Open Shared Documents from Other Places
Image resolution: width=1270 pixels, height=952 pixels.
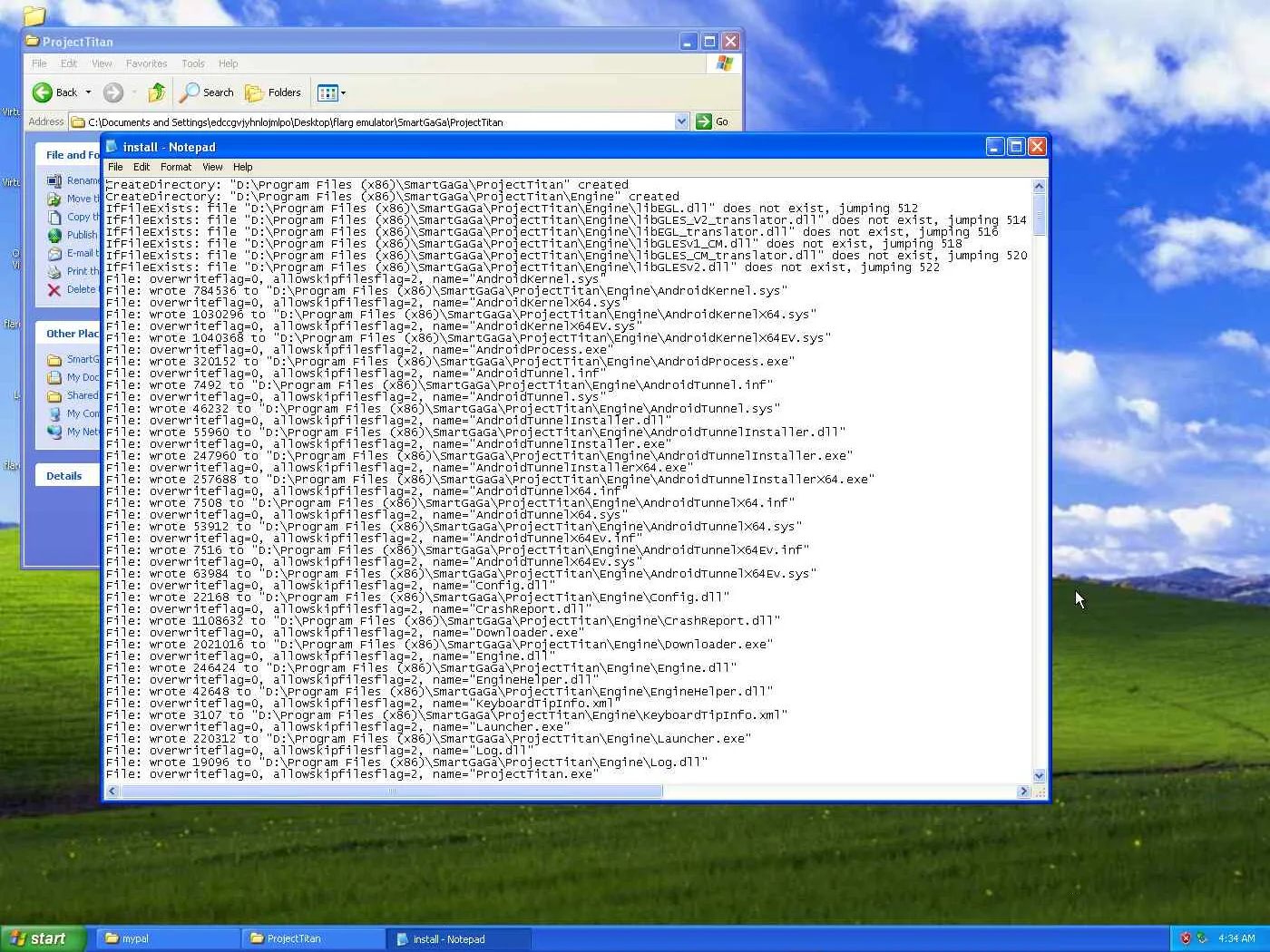click(x=73, y=395)
